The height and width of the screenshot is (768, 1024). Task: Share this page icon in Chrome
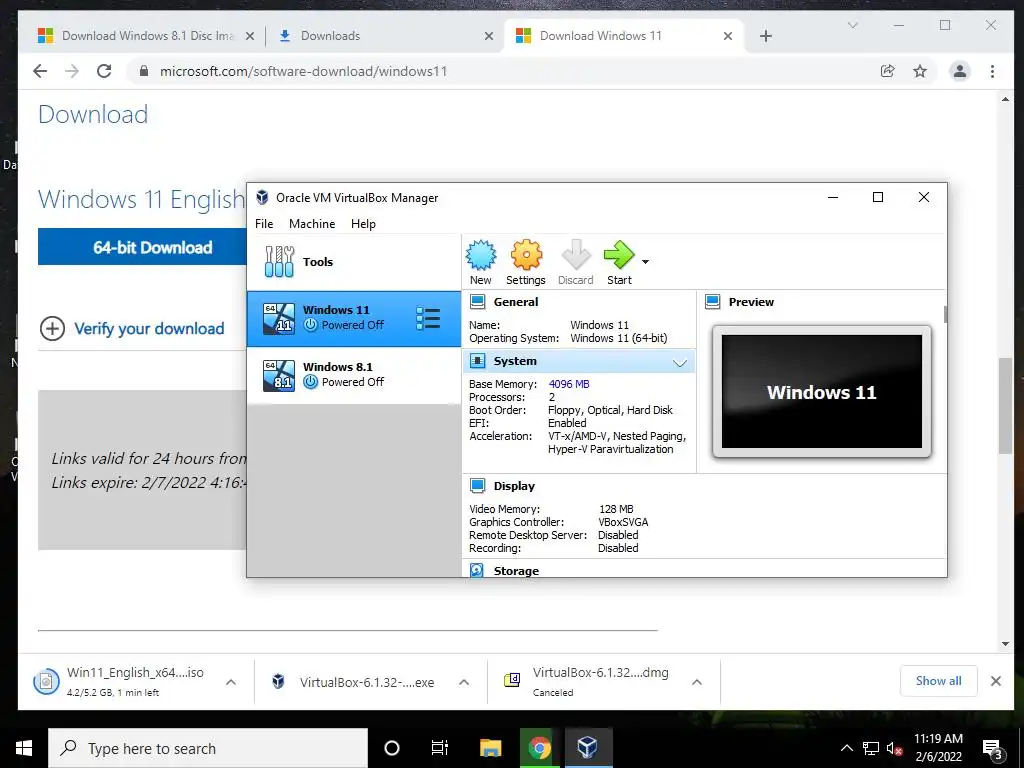pos(888,71)
